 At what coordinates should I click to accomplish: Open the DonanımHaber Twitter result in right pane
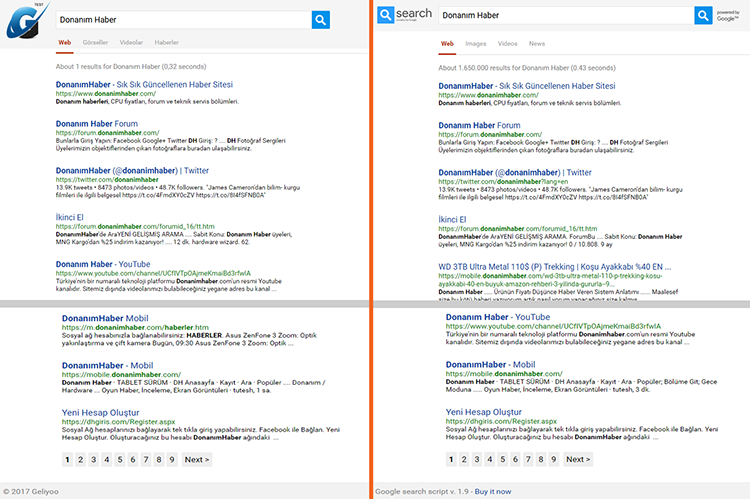[515, 173]
